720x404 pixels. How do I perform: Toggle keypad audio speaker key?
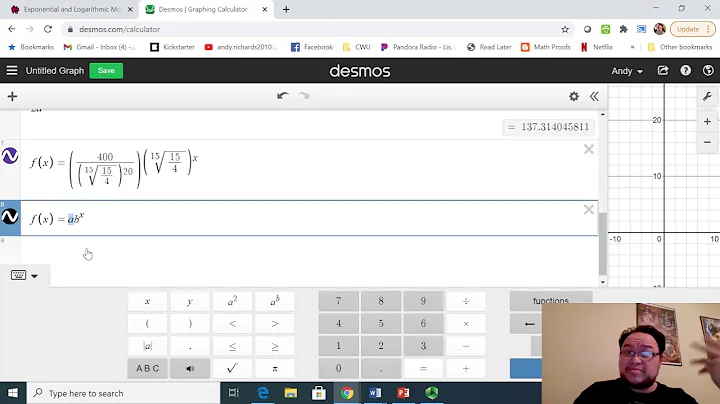click(190, 368)
